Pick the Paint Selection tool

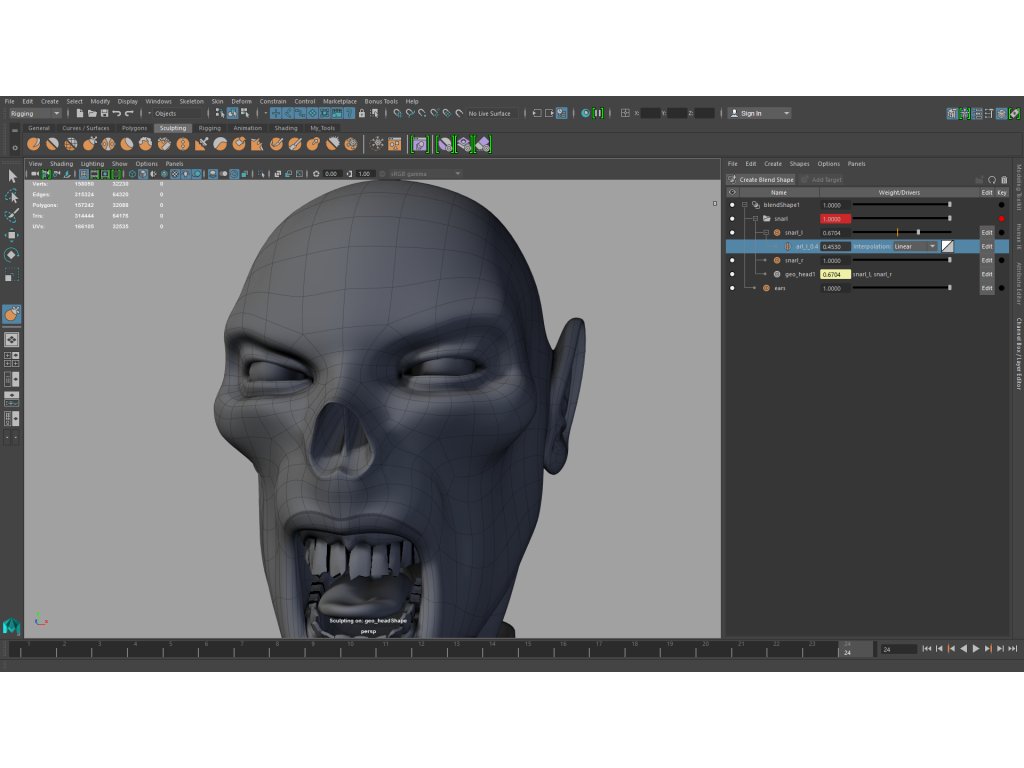tap(12, 215)
